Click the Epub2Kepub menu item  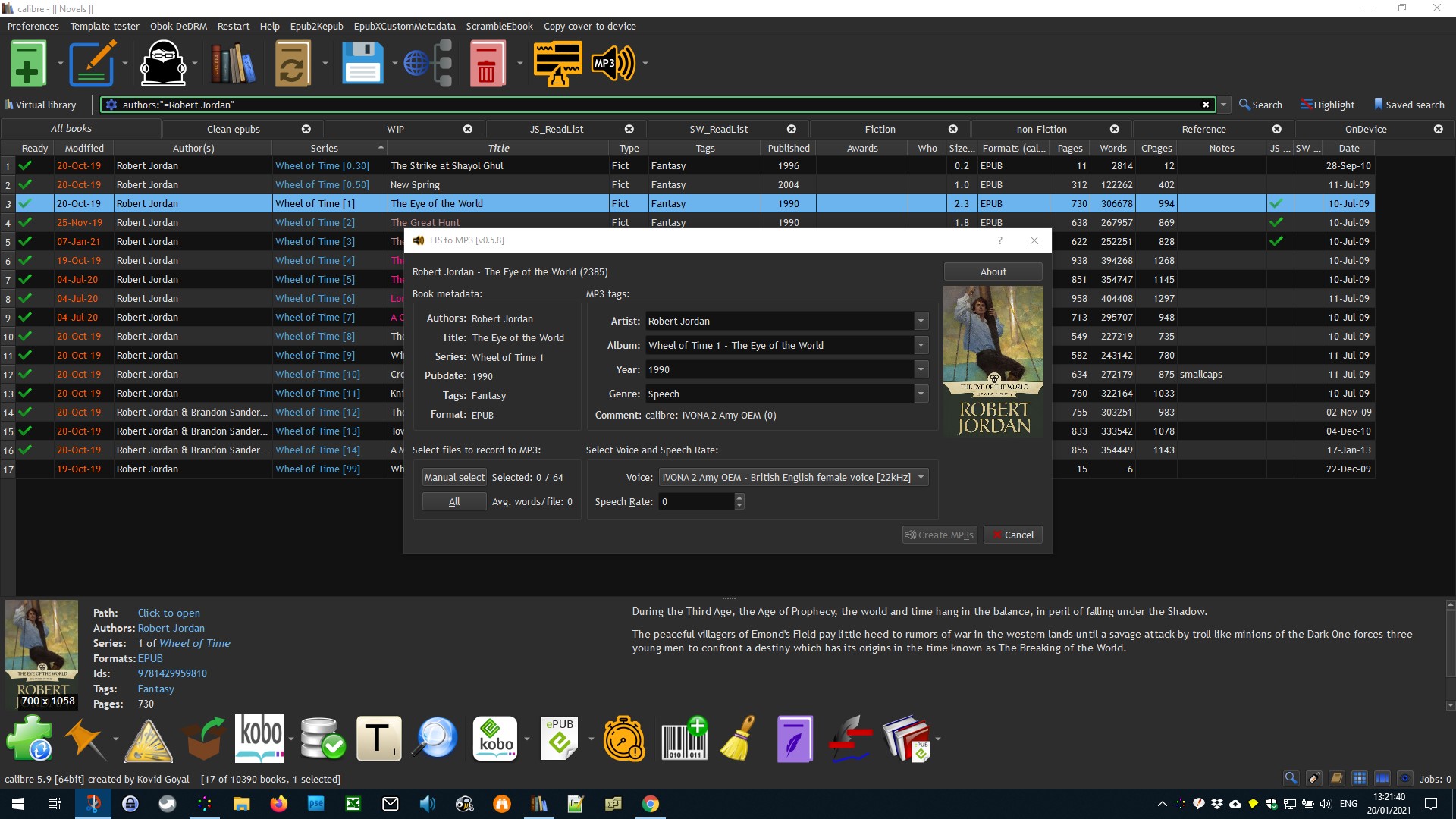(316, 26)
